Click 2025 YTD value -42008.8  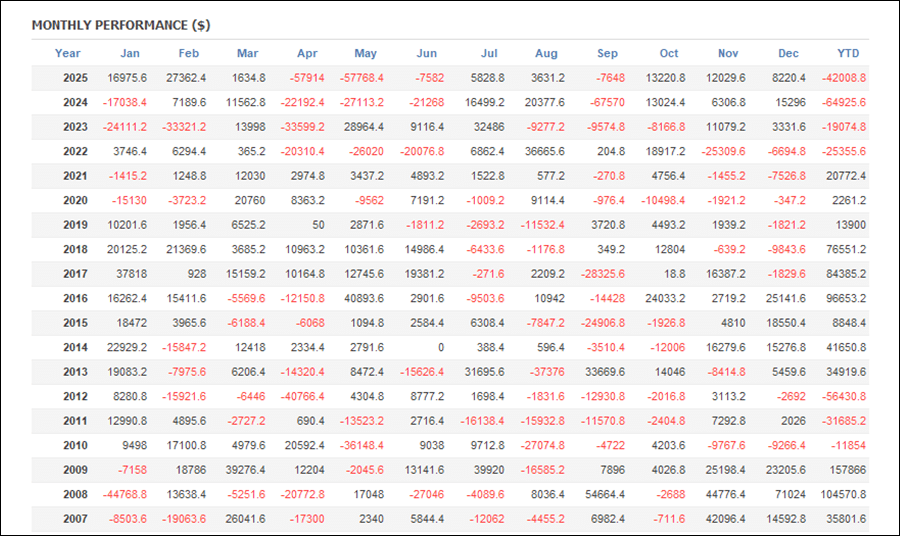click(x=841, y=78)
